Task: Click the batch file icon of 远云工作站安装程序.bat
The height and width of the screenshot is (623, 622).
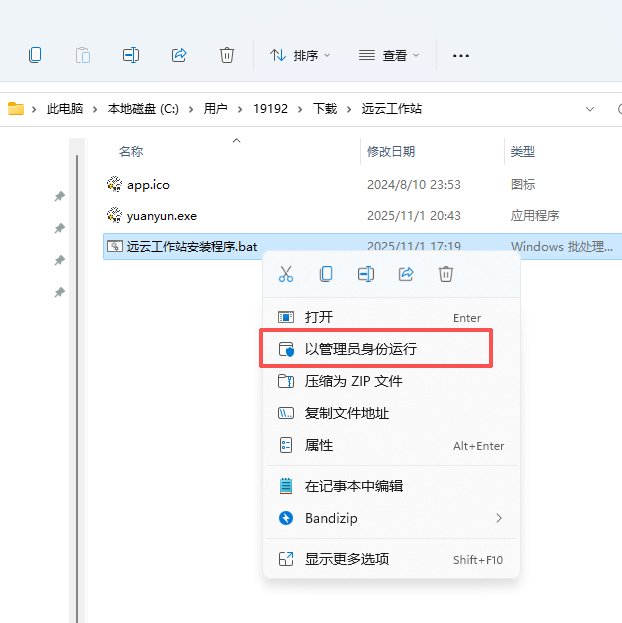Action: click(115, 246)
